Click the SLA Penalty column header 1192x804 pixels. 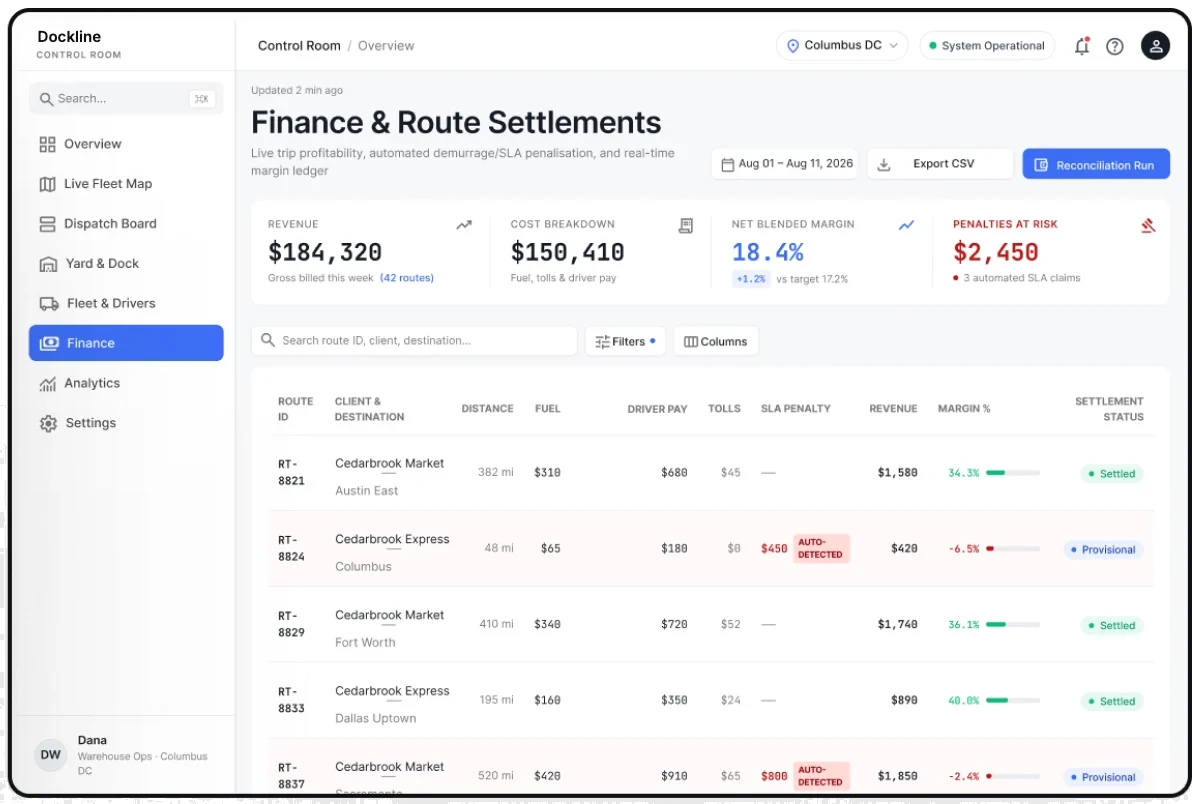[x=795, y=409]
